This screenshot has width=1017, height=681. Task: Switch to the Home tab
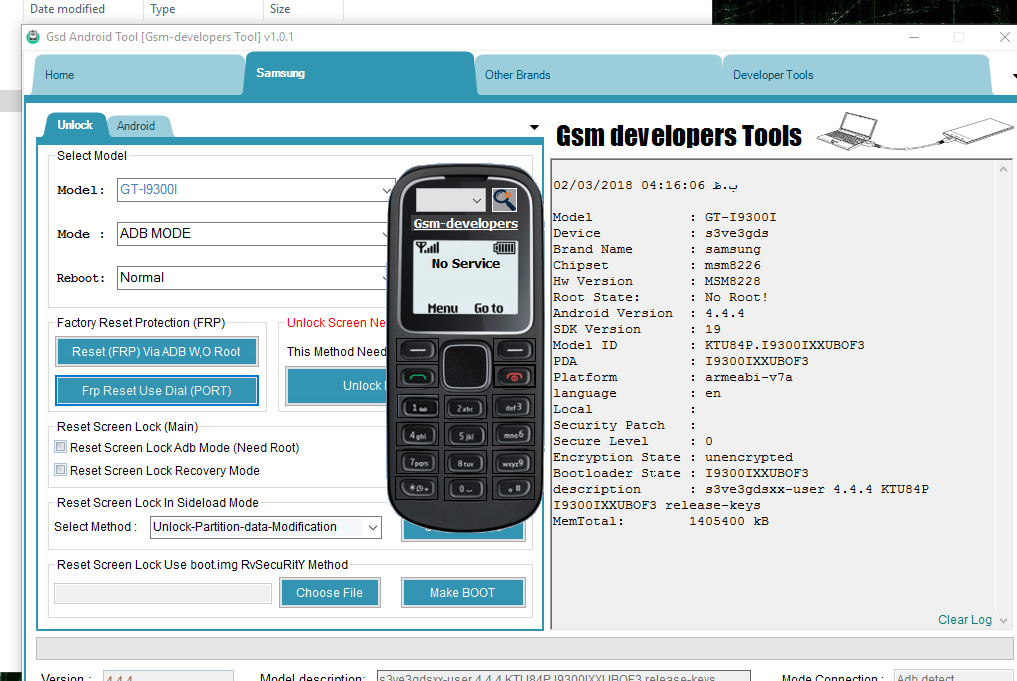[x=138, y=75]
